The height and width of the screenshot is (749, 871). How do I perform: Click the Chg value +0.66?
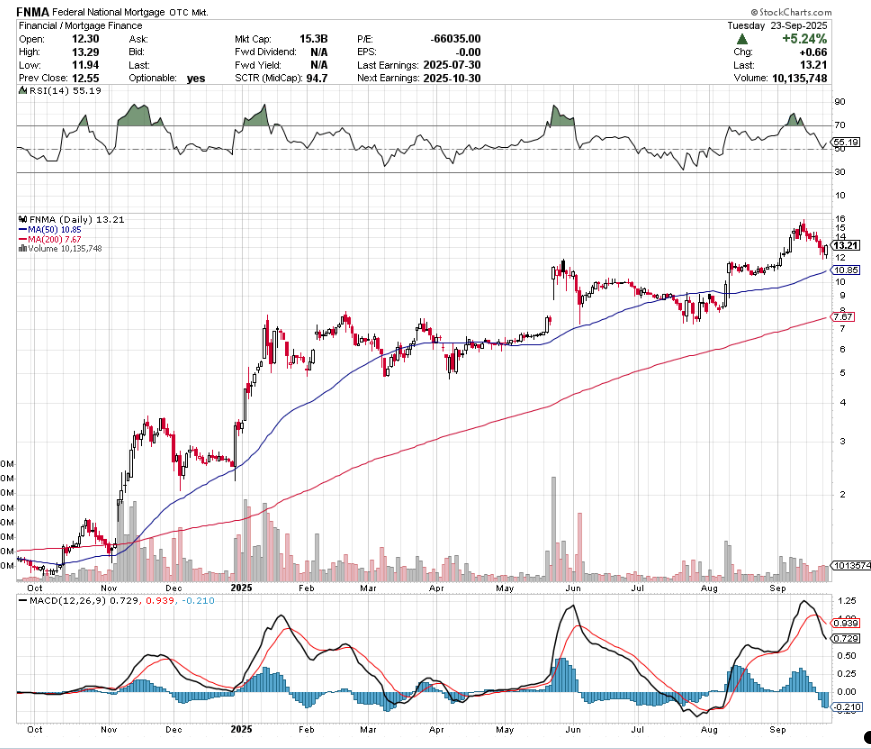tap(813, 52)
